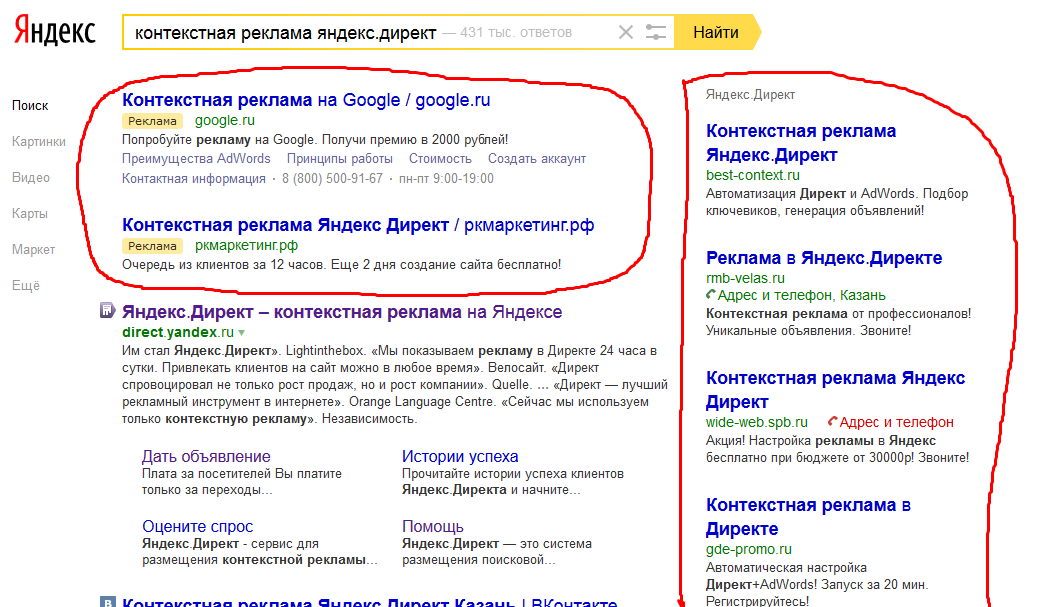The height and width of the screenshot is (607, 1046).
Task: Click the wide-web.spb.ru URL
Action: [756, 422]
